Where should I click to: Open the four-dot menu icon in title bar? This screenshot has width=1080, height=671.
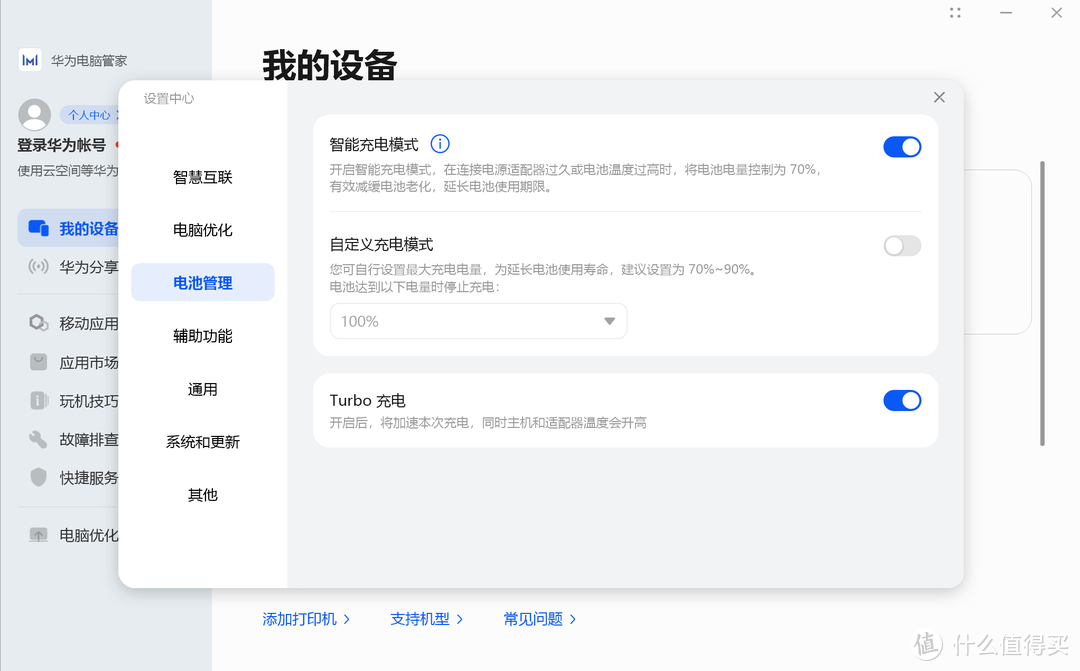(955, 13)
